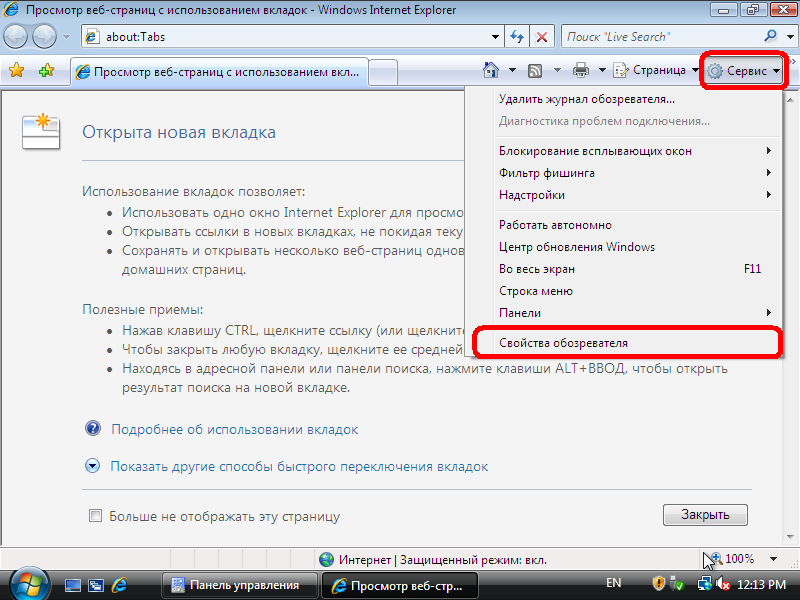The height and width of the screenshot is (600, 800).
Task: Select Свойства обозревателя
Action: [563, 343]
